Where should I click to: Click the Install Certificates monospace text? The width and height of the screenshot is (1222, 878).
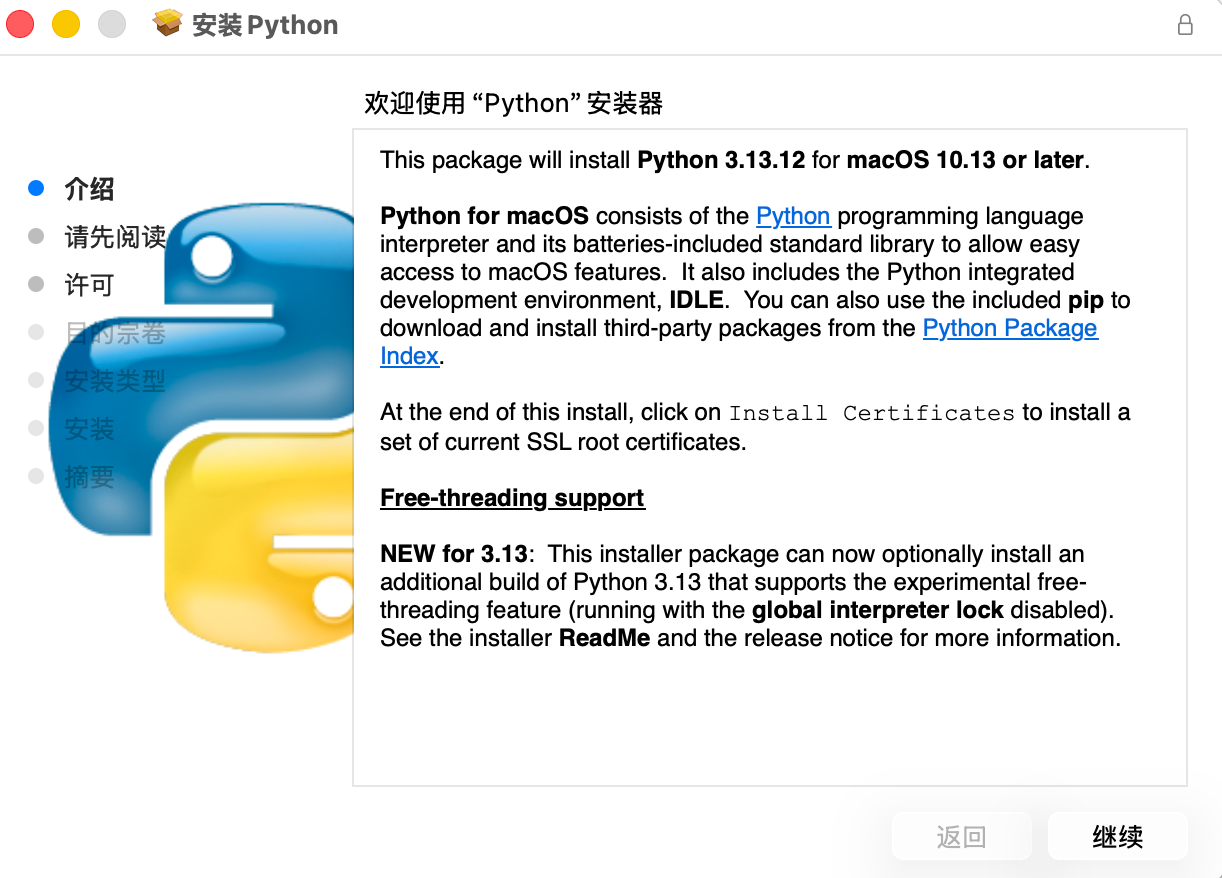tap(871, 413)
